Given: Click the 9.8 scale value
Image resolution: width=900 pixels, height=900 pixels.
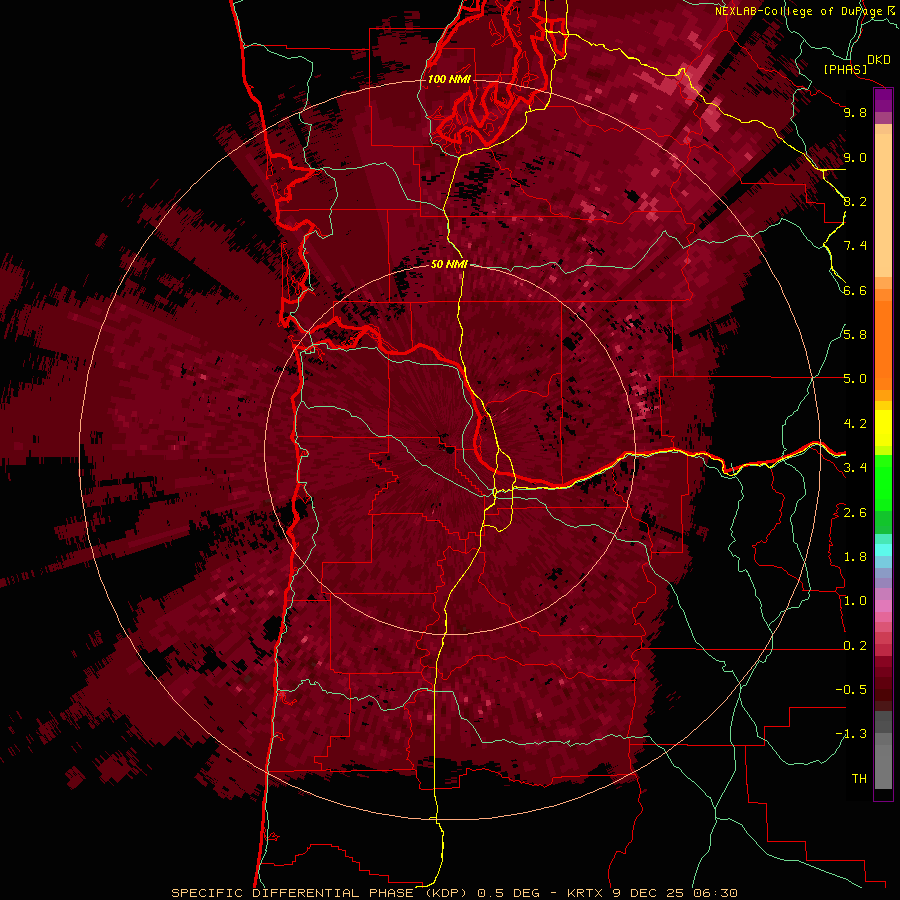Looking at the screenshot, I should click(855, 112).
